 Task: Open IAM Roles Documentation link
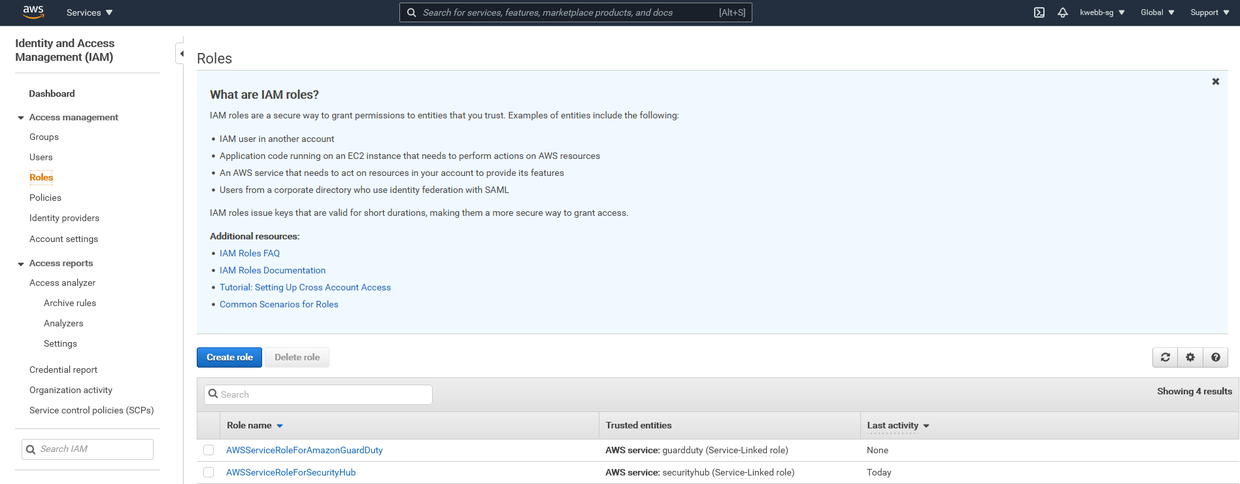click(273, 270)
